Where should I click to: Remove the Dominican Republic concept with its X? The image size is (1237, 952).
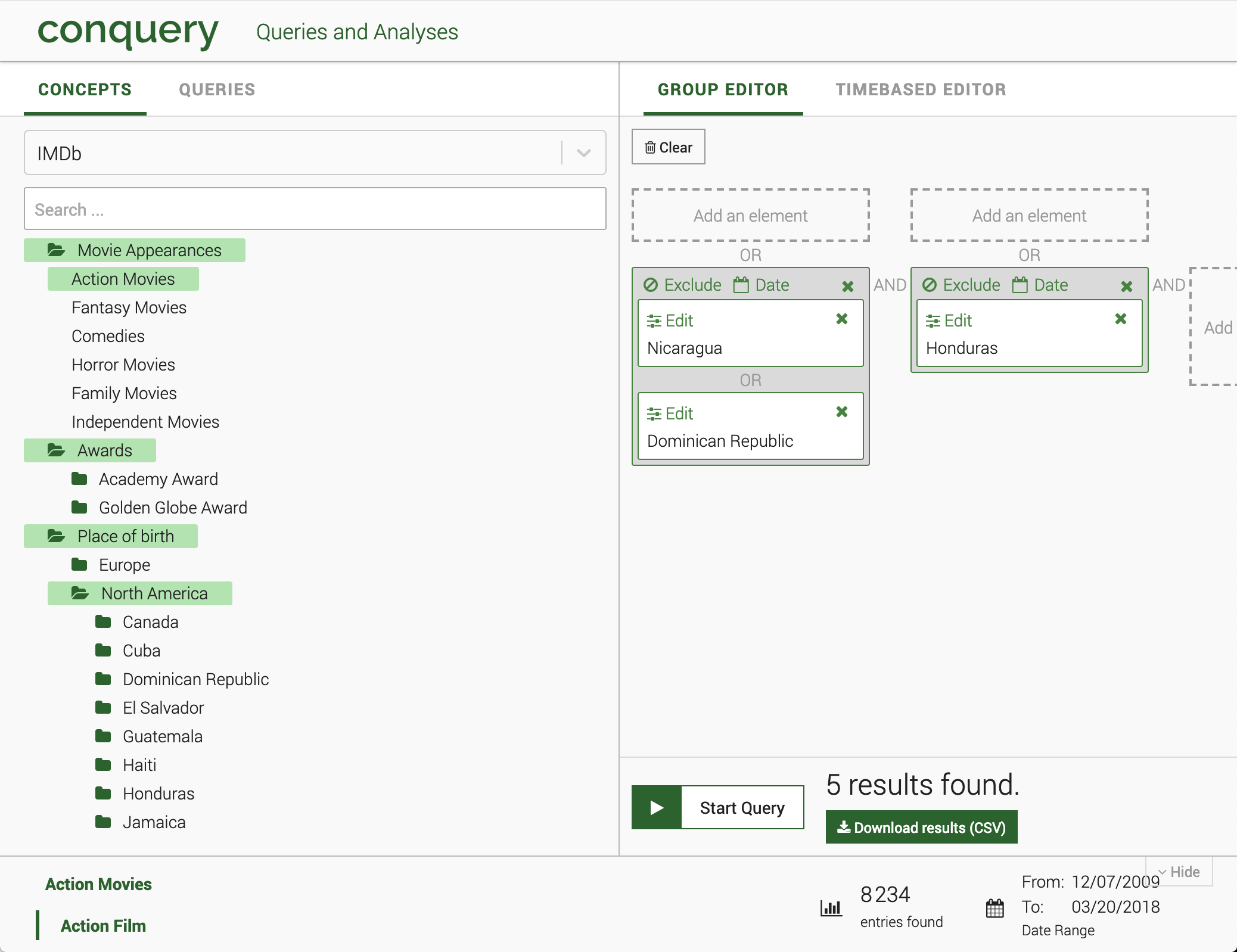[841, 412]
